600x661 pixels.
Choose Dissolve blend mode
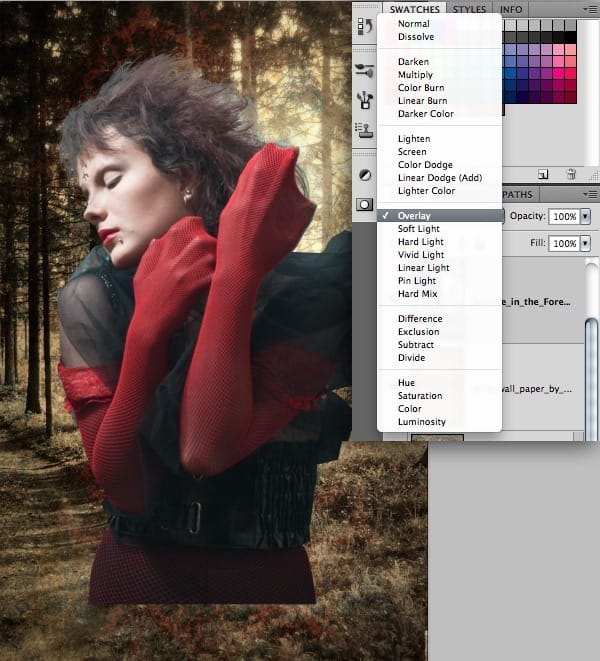pos(439,37)
